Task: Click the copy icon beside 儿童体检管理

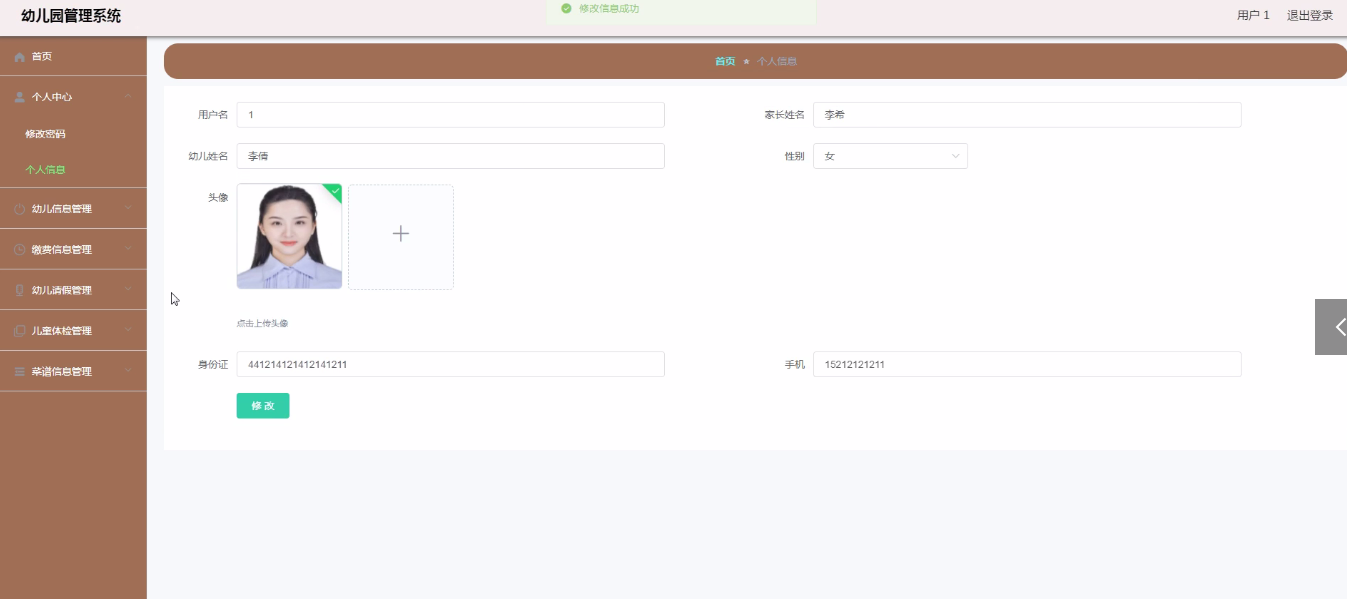Action: [19, 331]
